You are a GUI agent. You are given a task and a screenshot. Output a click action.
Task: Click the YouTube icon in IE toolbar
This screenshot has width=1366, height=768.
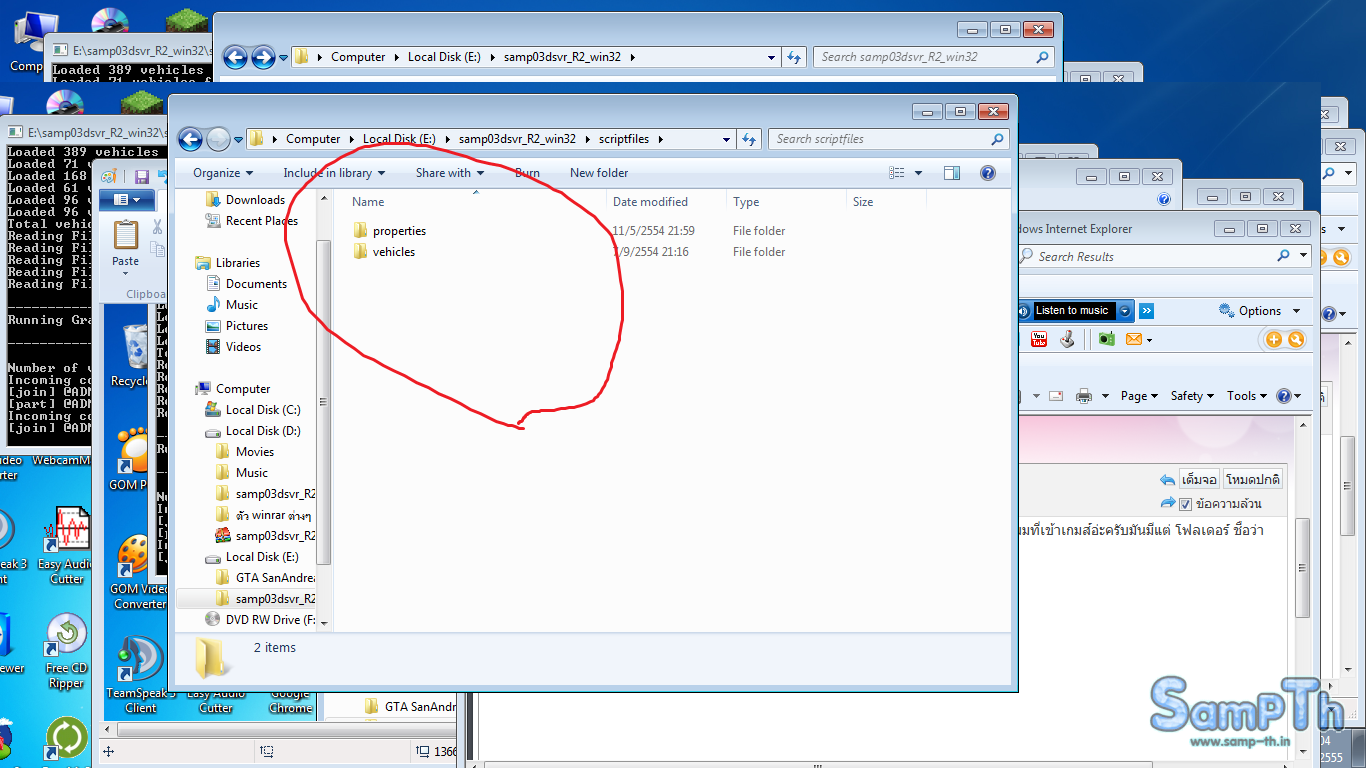click(x=1039, y=339)
